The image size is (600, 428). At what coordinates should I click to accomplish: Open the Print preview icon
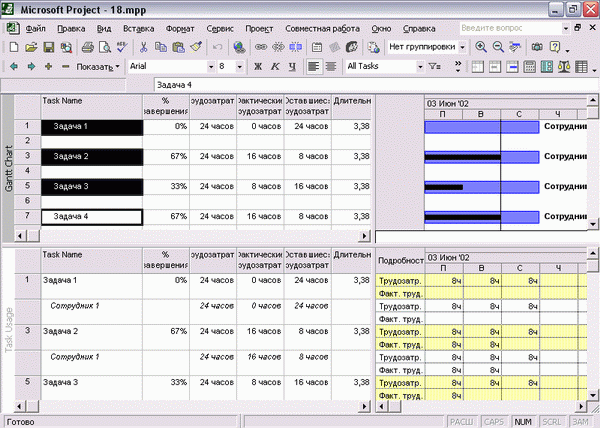point(104,47)
